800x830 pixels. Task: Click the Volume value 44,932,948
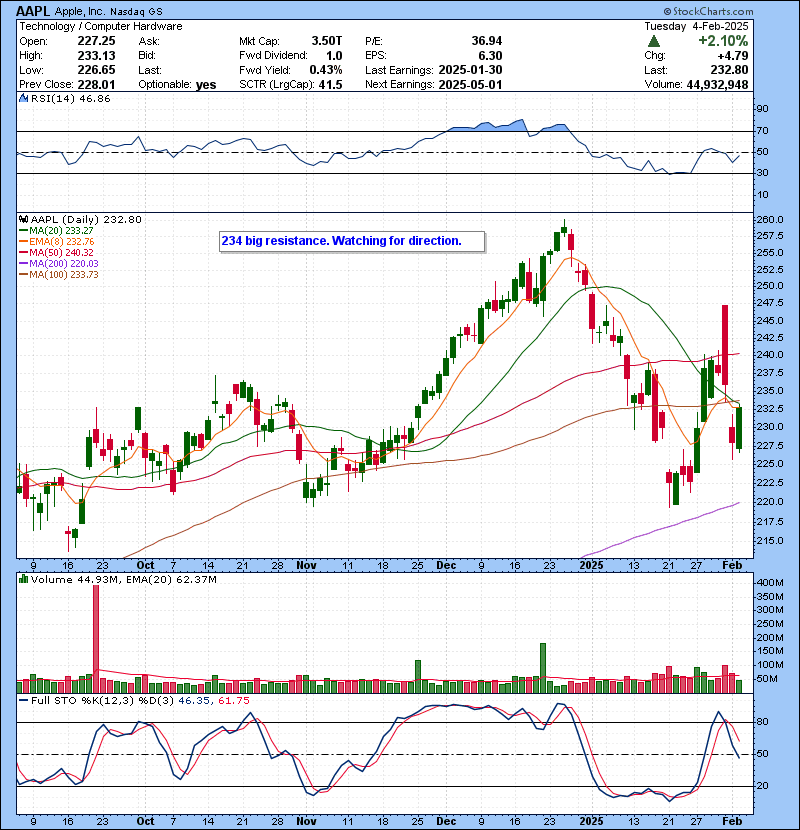(717, 84)
